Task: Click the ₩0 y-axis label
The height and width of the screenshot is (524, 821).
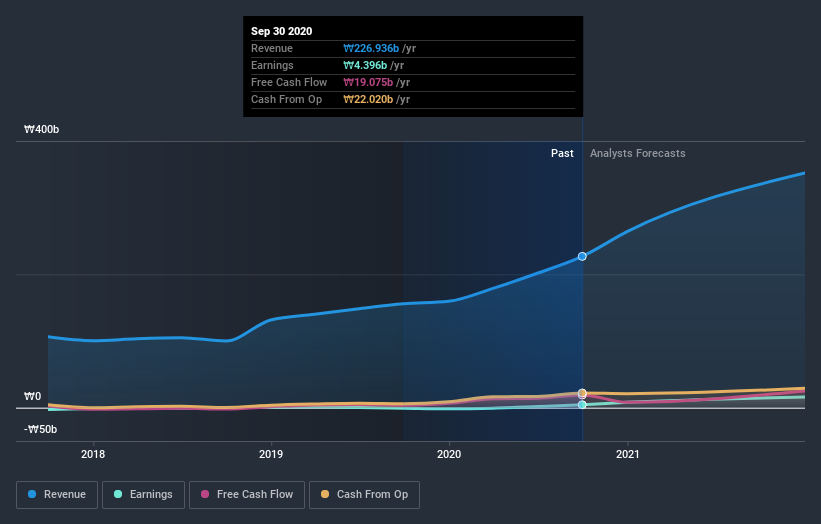Action: (x=32, y=396)
